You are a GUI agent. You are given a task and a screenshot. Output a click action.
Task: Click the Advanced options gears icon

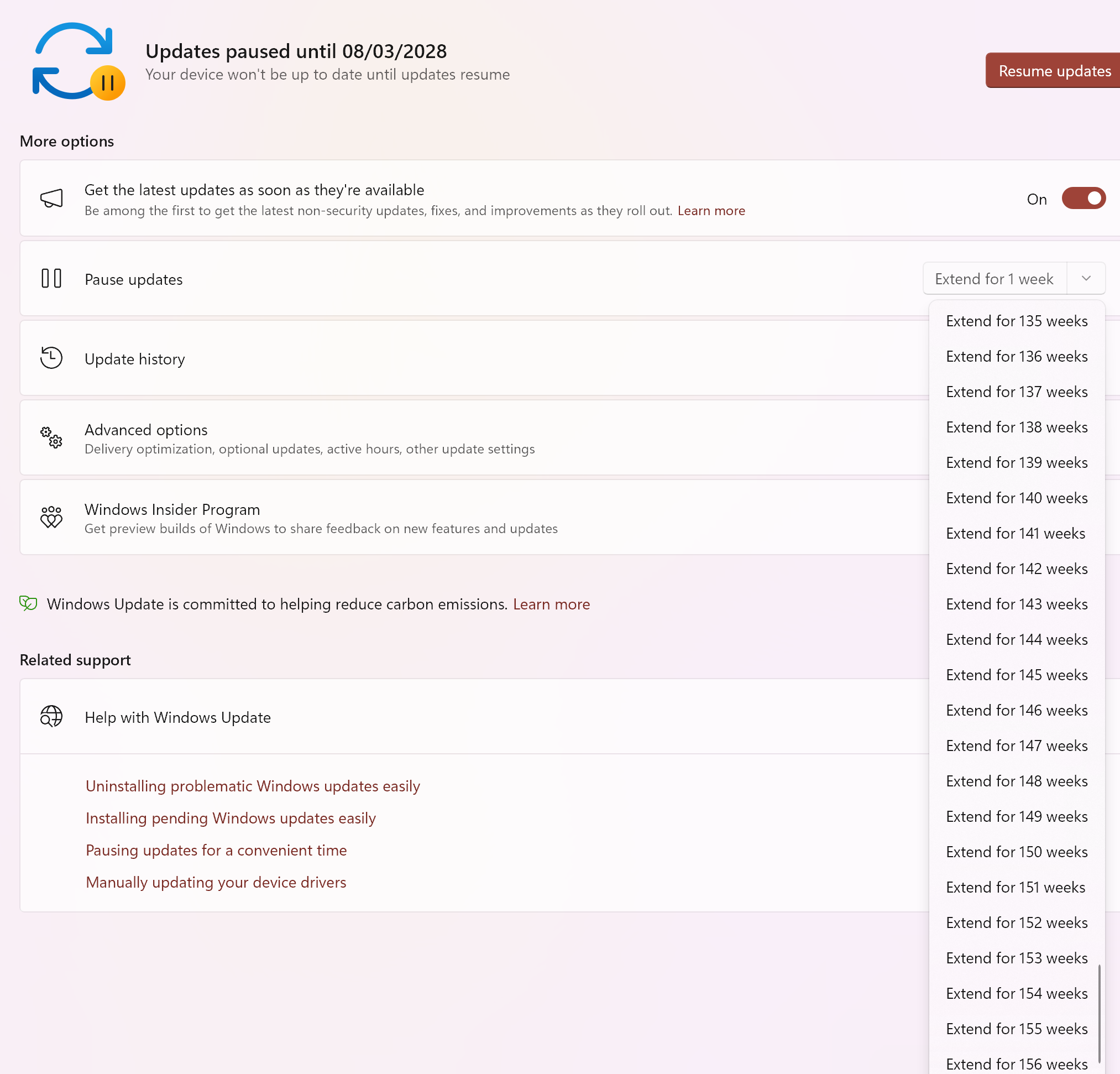pyautogui.click(x=51, y=438)
